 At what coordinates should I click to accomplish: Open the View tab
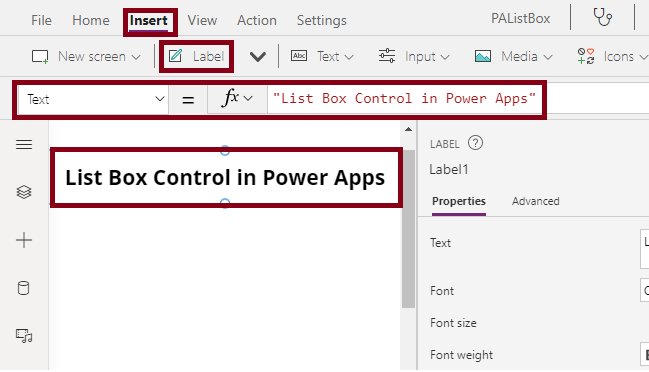click(202, 20)
